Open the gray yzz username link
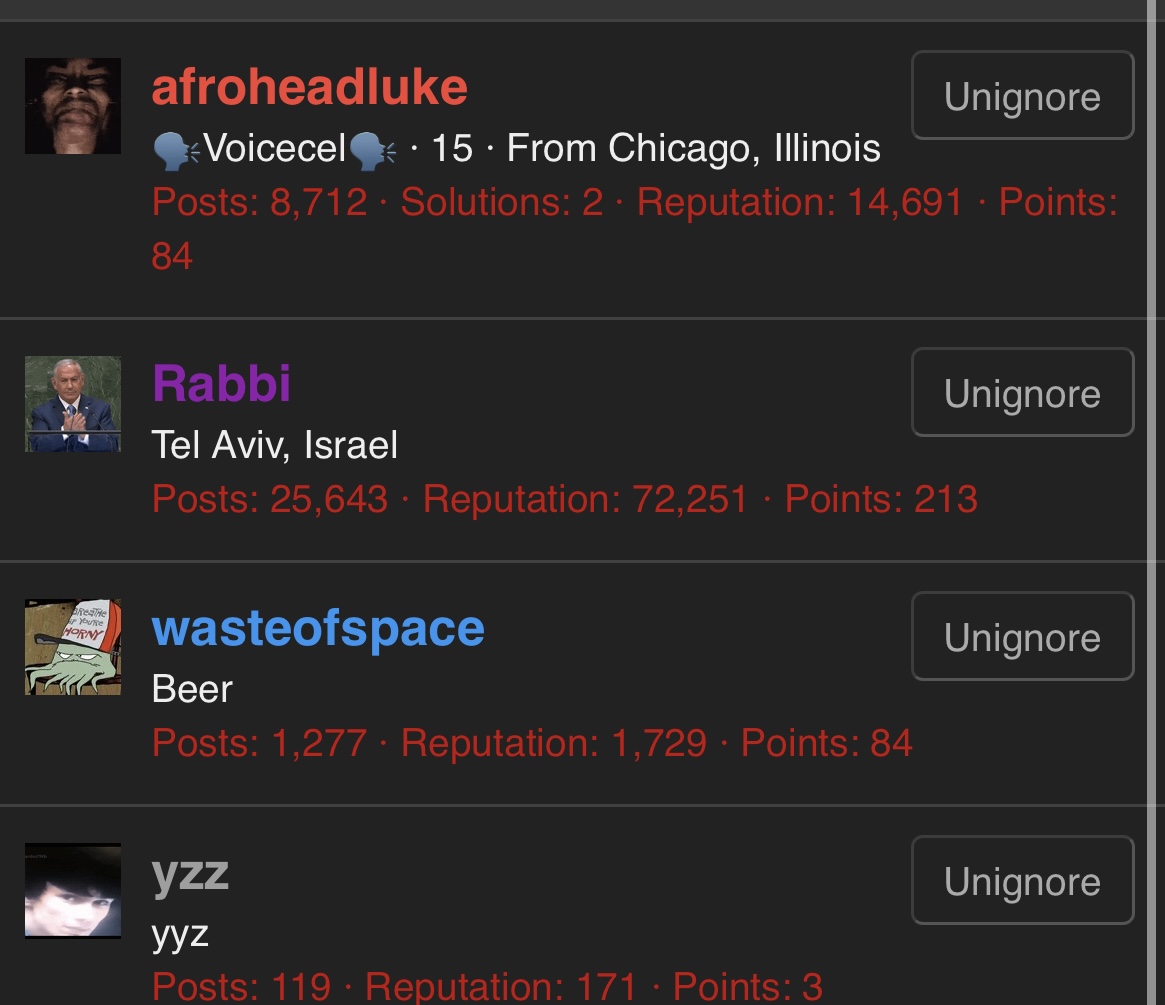Viewport: 1165px width, 1005px height. pos(190,875)
